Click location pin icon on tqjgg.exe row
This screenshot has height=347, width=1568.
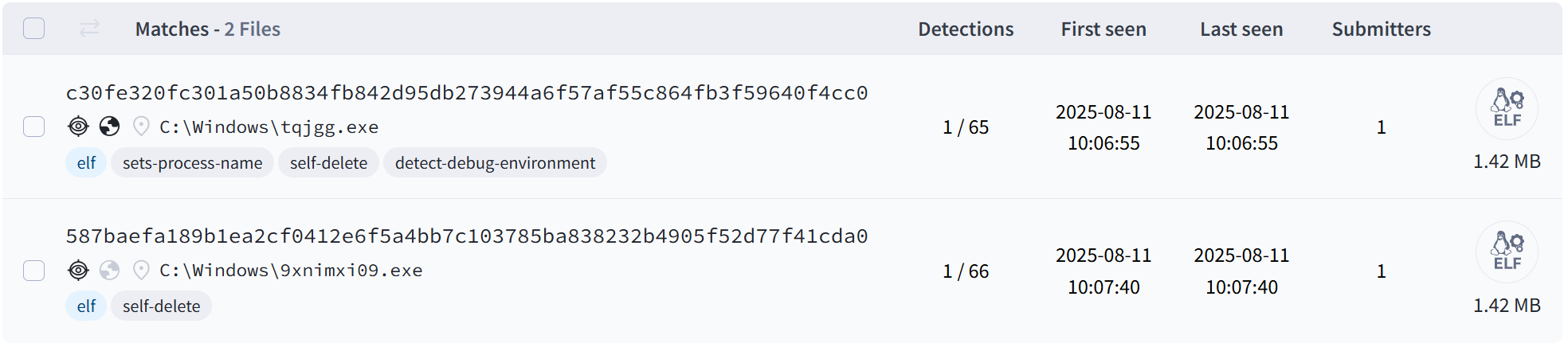point(141,126)
